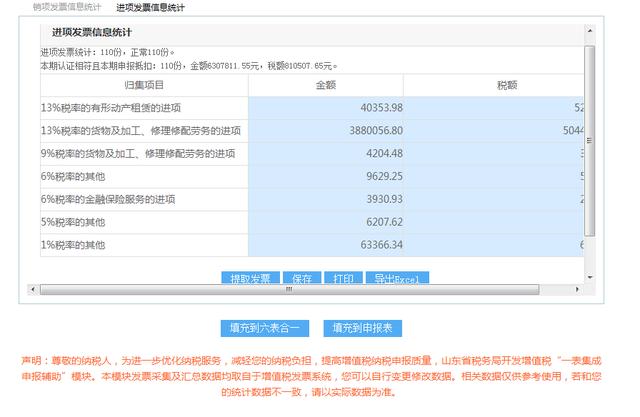
Task: Select amount cell 3880056.80
Action: click(326, 131)
